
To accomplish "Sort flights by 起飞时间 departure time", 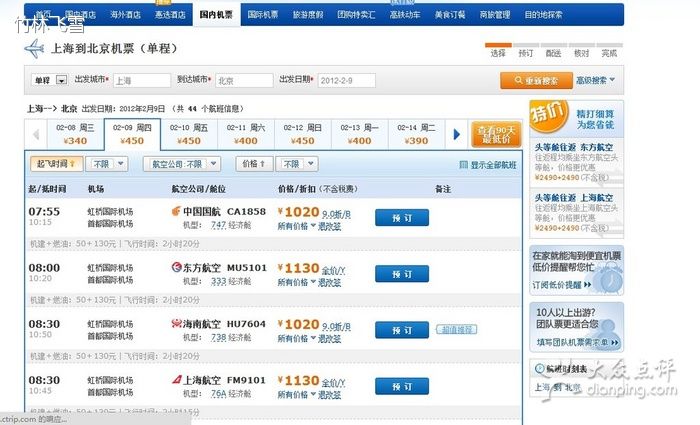I will (x=55, y=163).
